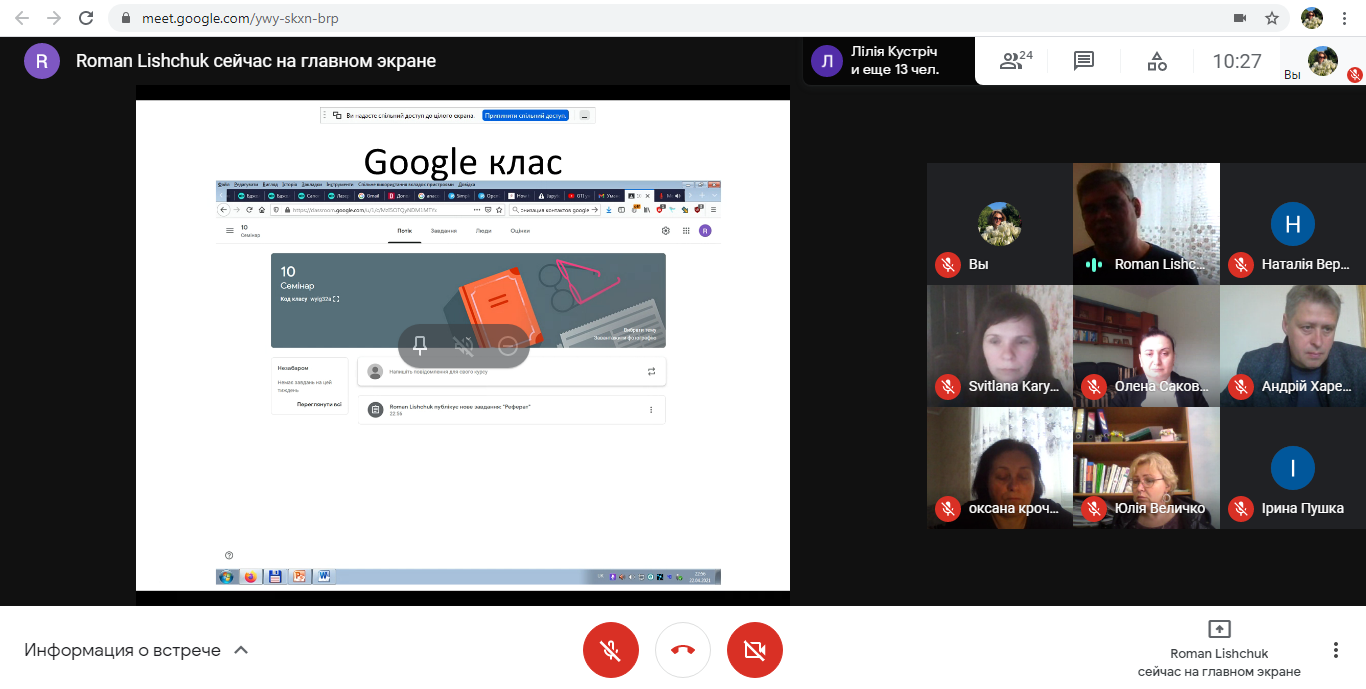Image resolution: width=1366 pixels, height=689 pixels.
Task: Click the Переглянути всі link in shared screen
Action: (x=319, y=405)
